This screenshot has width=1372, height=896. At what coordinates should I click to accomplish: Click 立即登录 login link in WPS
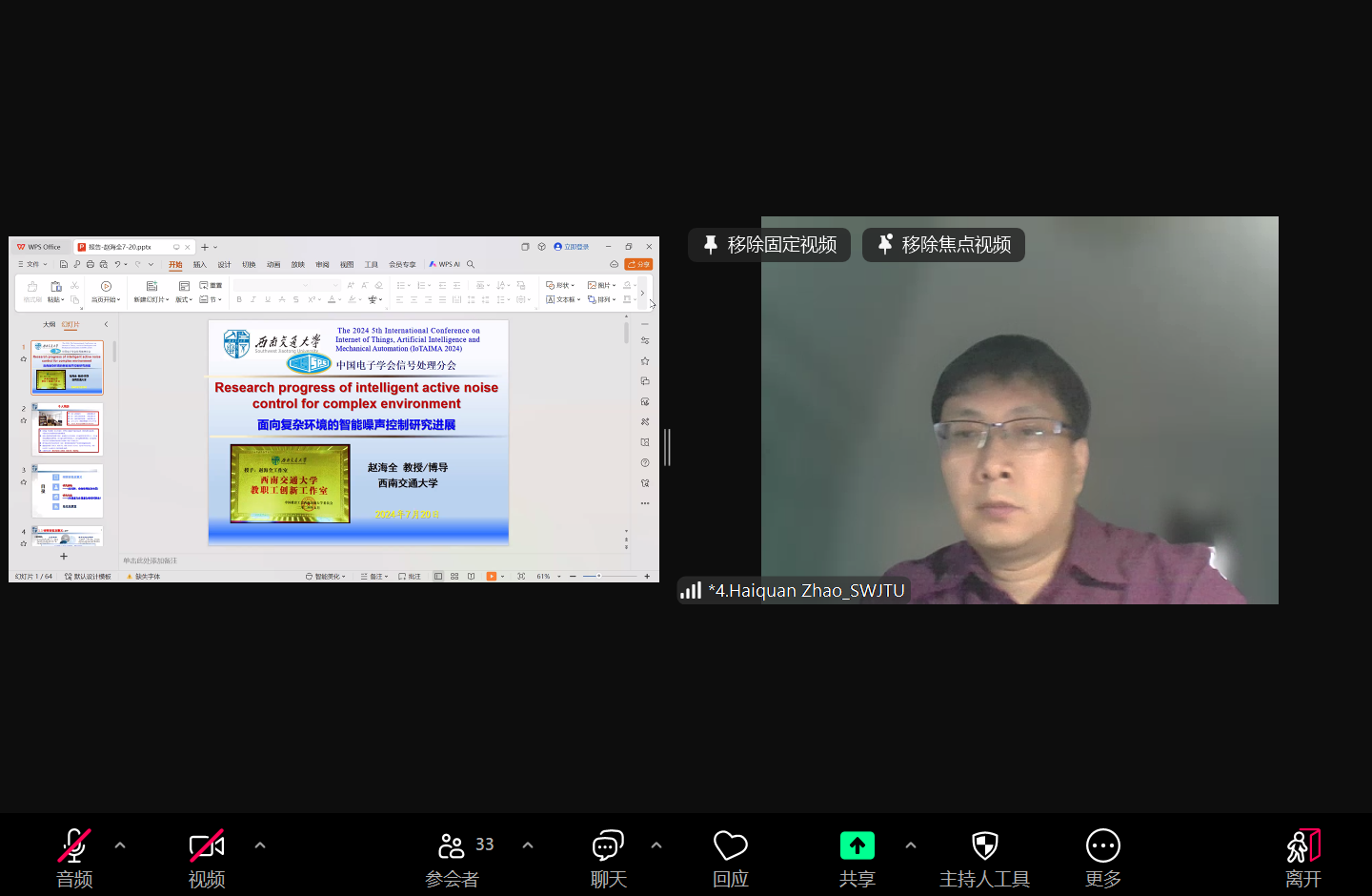pos(572,247)
